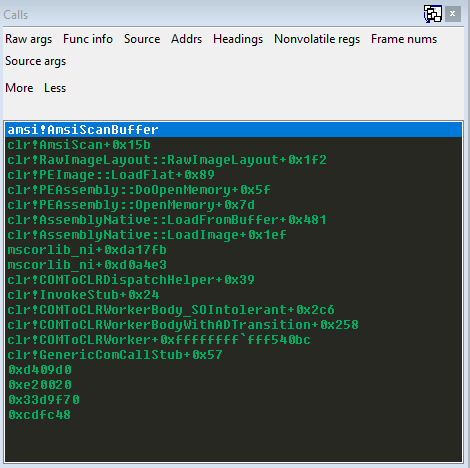Select the COMToCLRWorkerBodyWithADTransition+0x258 frame
The height and width of the screenshot is (468, 470).
point(234,325)
